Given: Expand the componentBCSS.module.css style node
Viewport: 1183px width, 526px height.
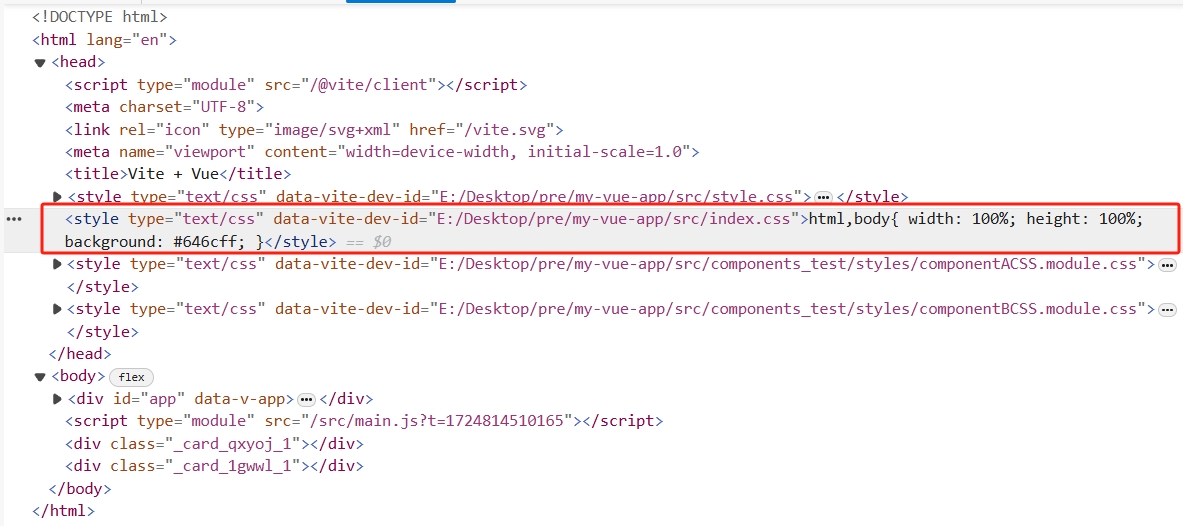Looking at the screenshot, I should tap(57, 310).
